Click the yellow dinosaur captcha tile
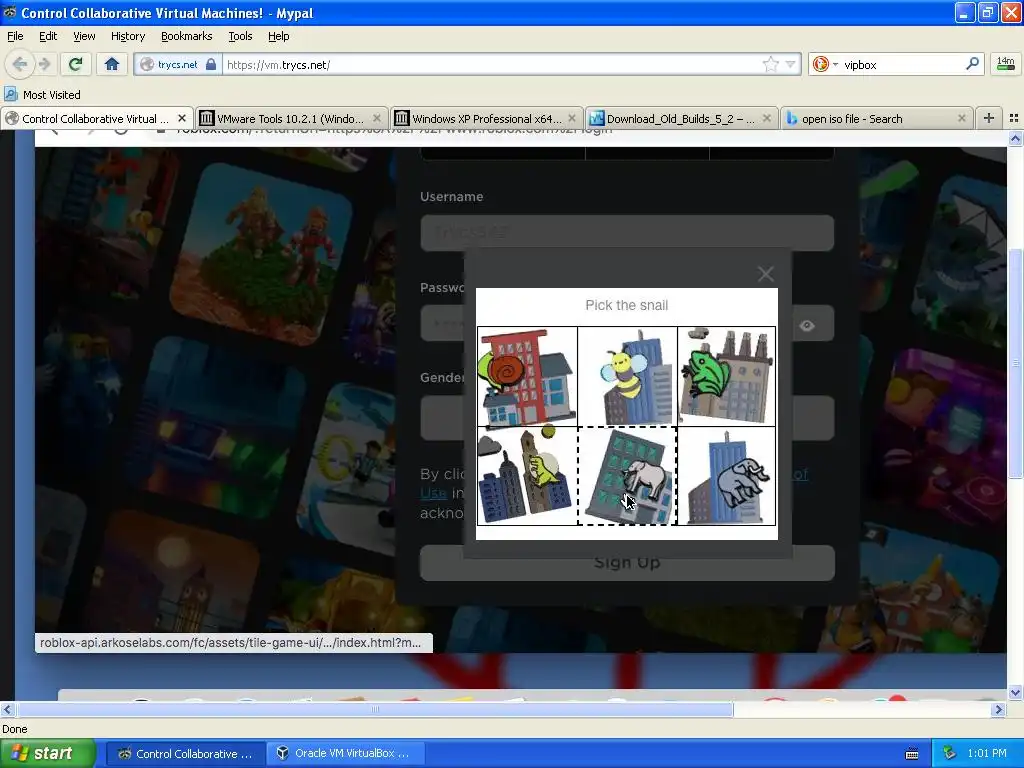The image size is (1024, 768). point(527,476)
